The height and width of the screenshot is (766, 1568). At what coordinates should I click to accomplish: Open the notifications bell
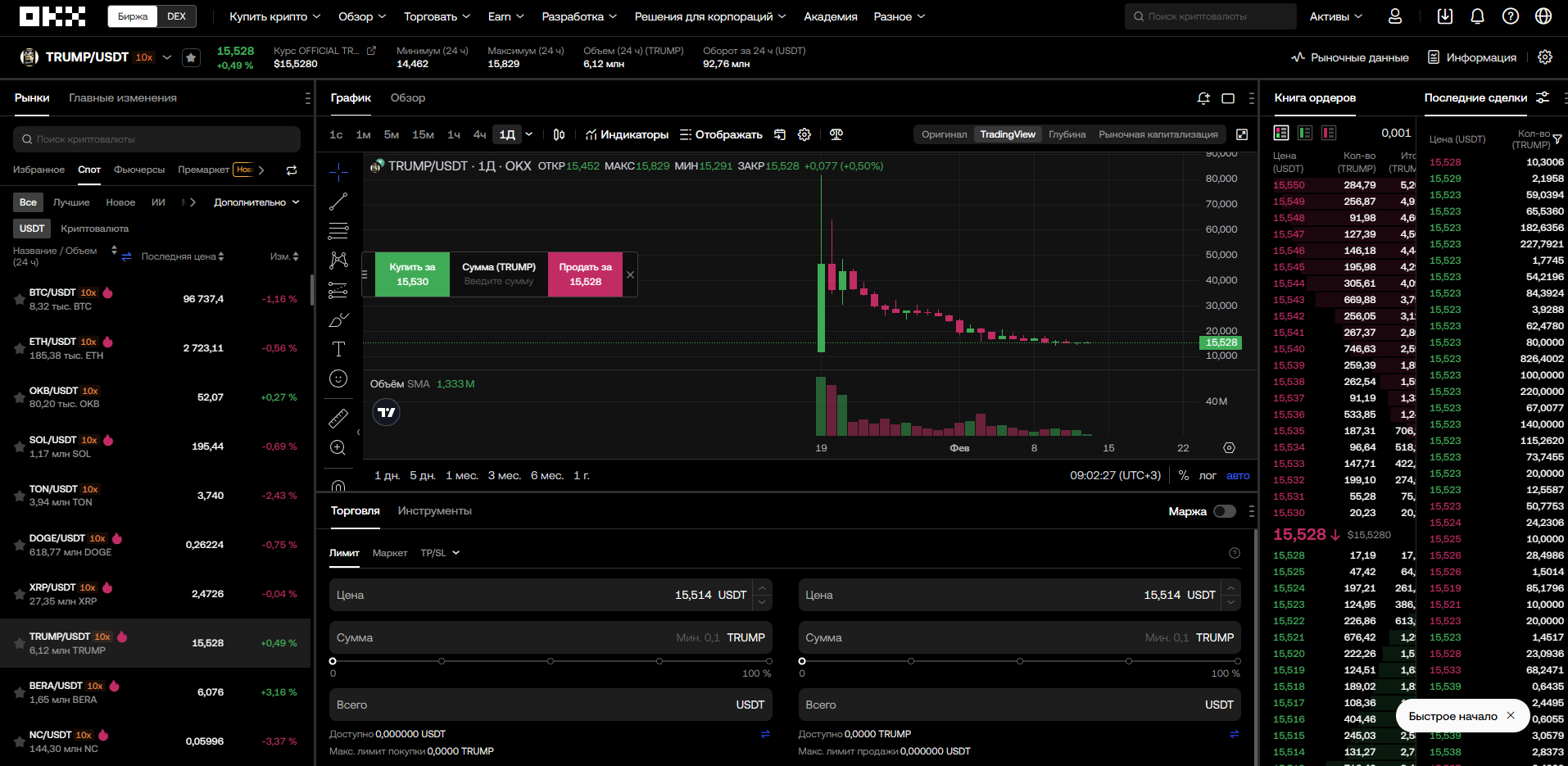pyautogui.click(x=1478, y=16)
